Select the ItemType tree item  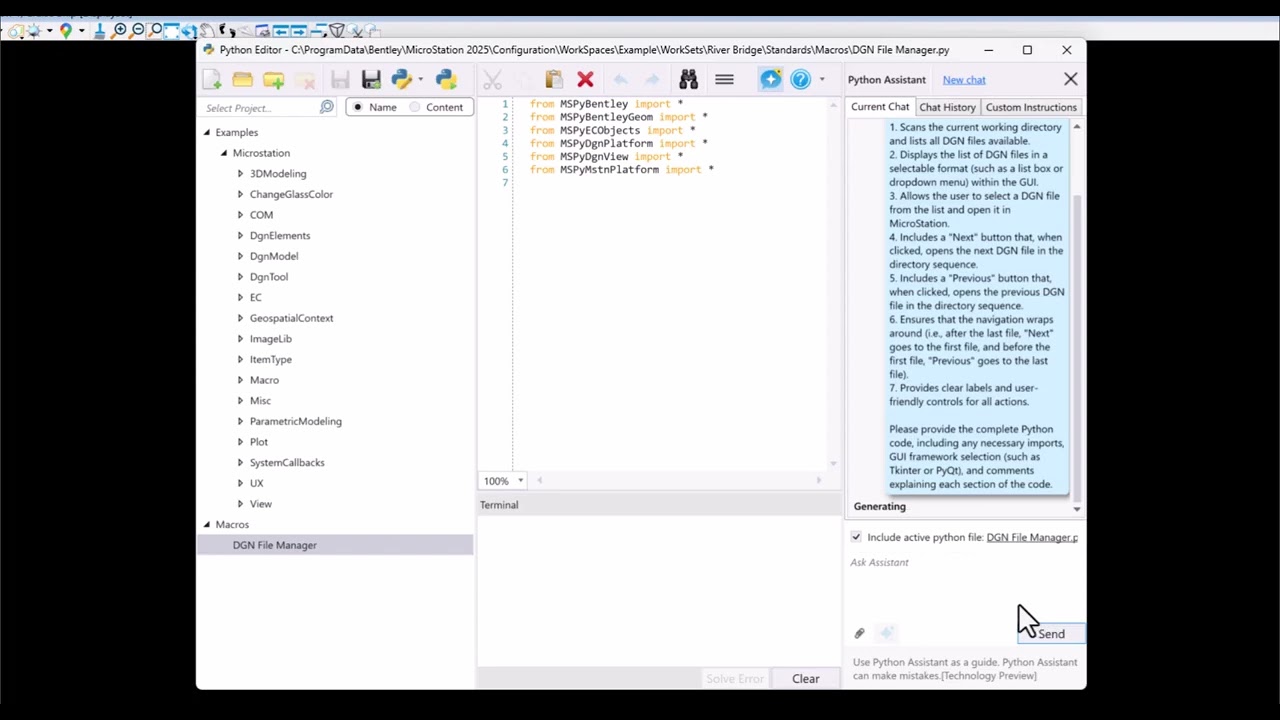[x=271, y=359]
